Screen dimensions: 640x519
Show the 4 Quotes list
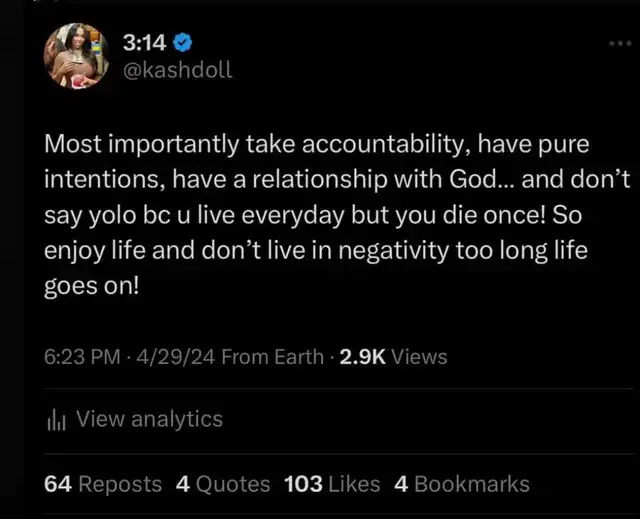(x=223, y=484)
